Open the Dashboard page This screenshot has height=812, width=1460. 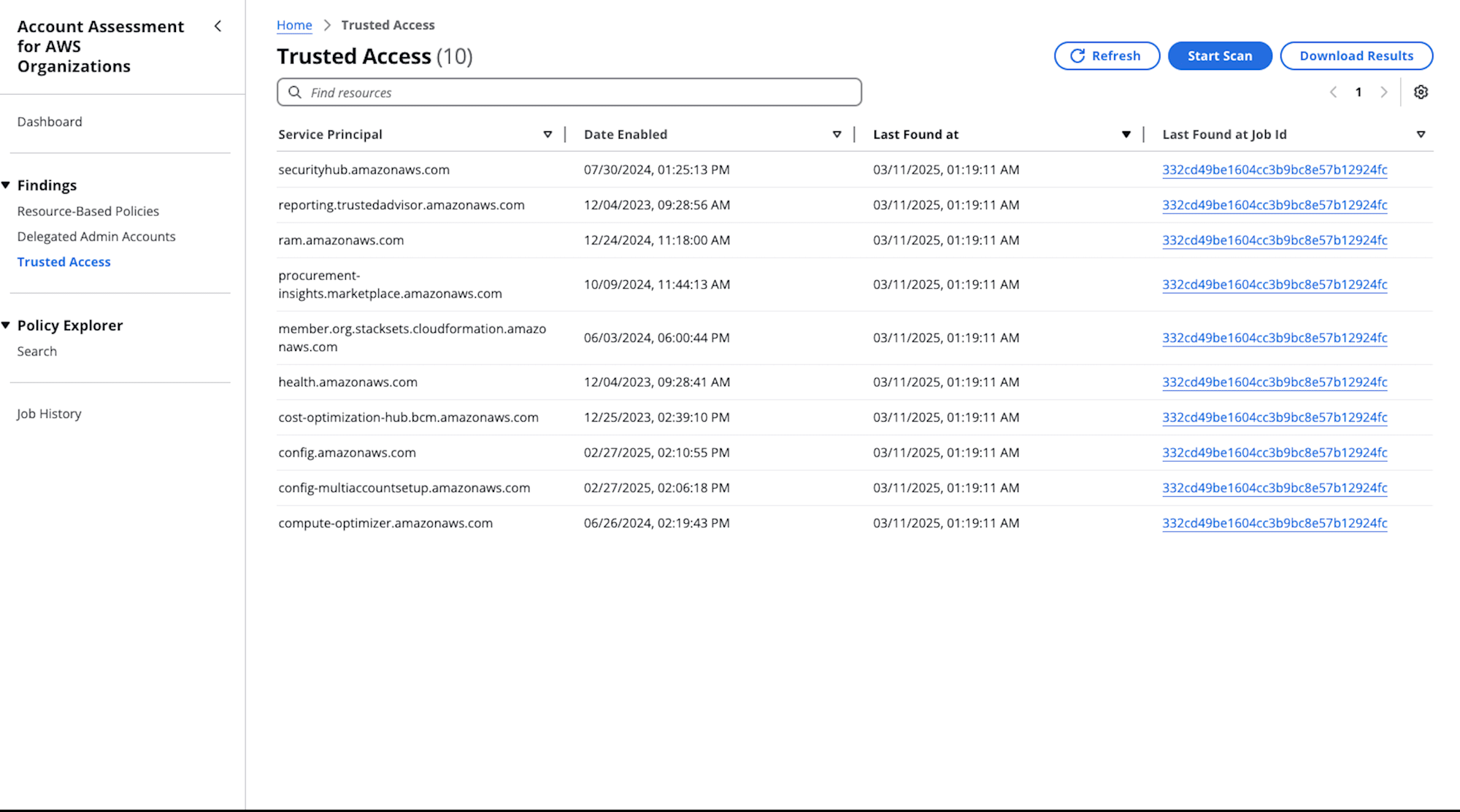click(x=50, y=122)
